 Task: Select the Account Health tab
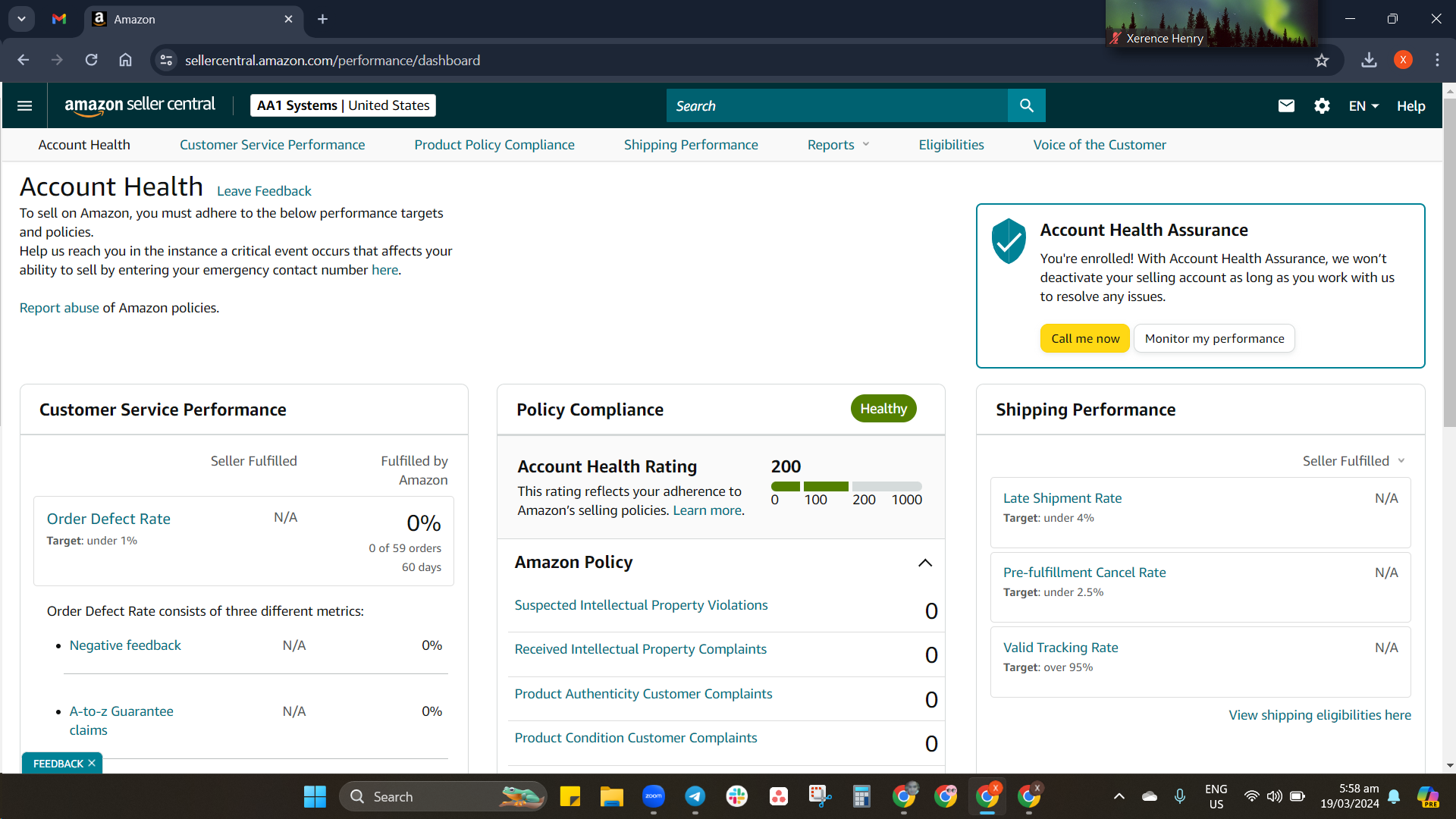(84, 145)
